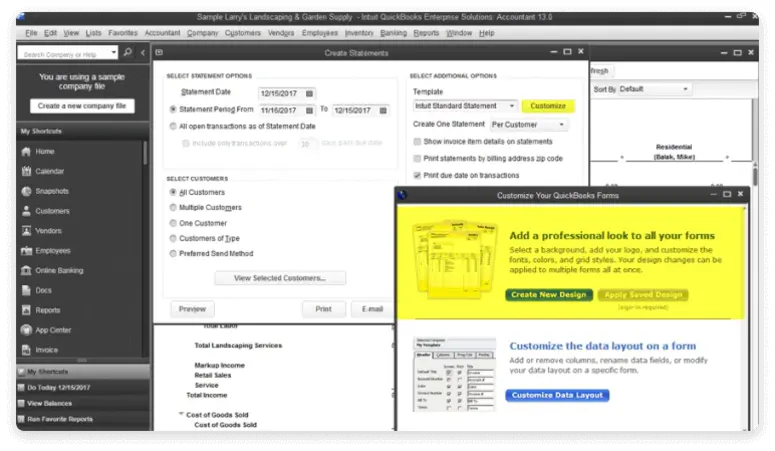Open Customers in the shortcuts sidebar
775x451 pixels.
coord(52,211)
